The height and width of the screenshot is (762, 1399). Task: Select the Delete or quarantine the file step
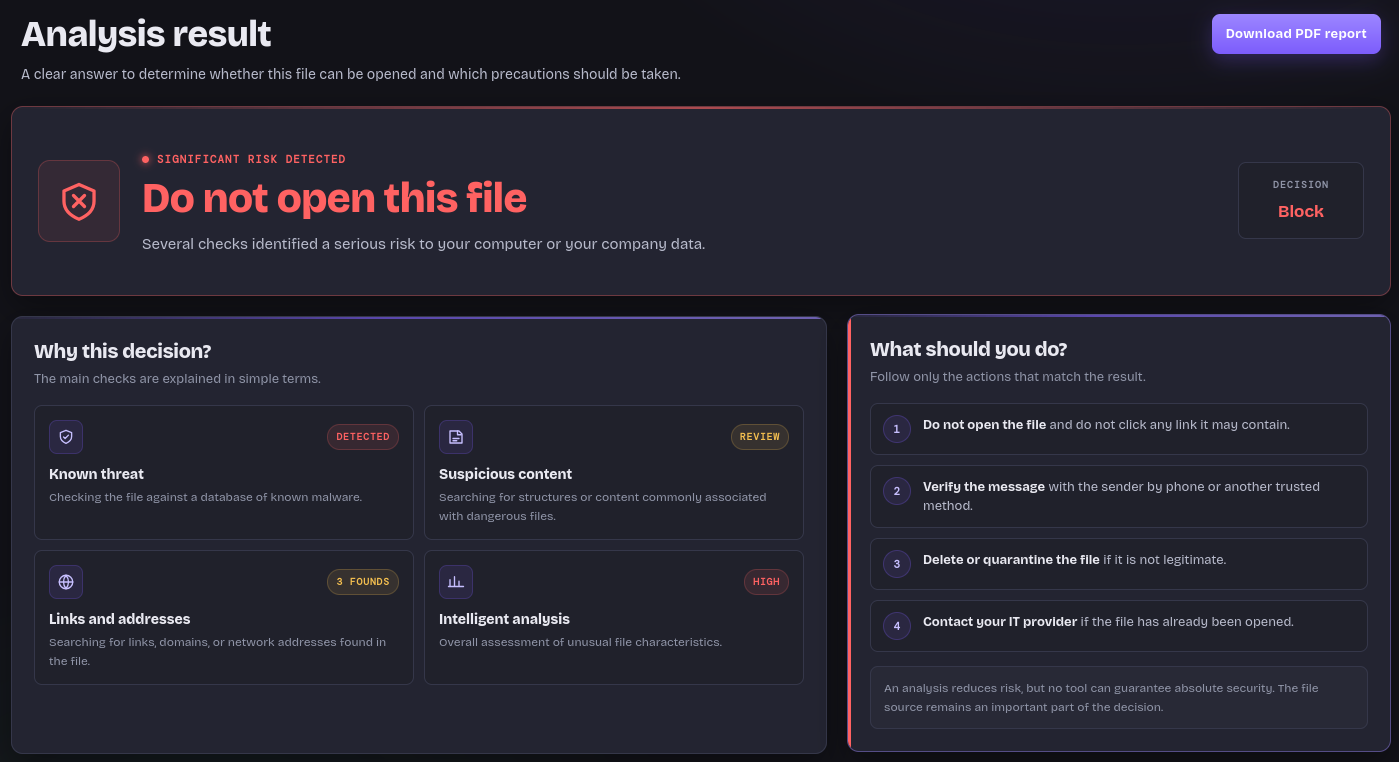pyautogui.click(x=1119, y=564)
